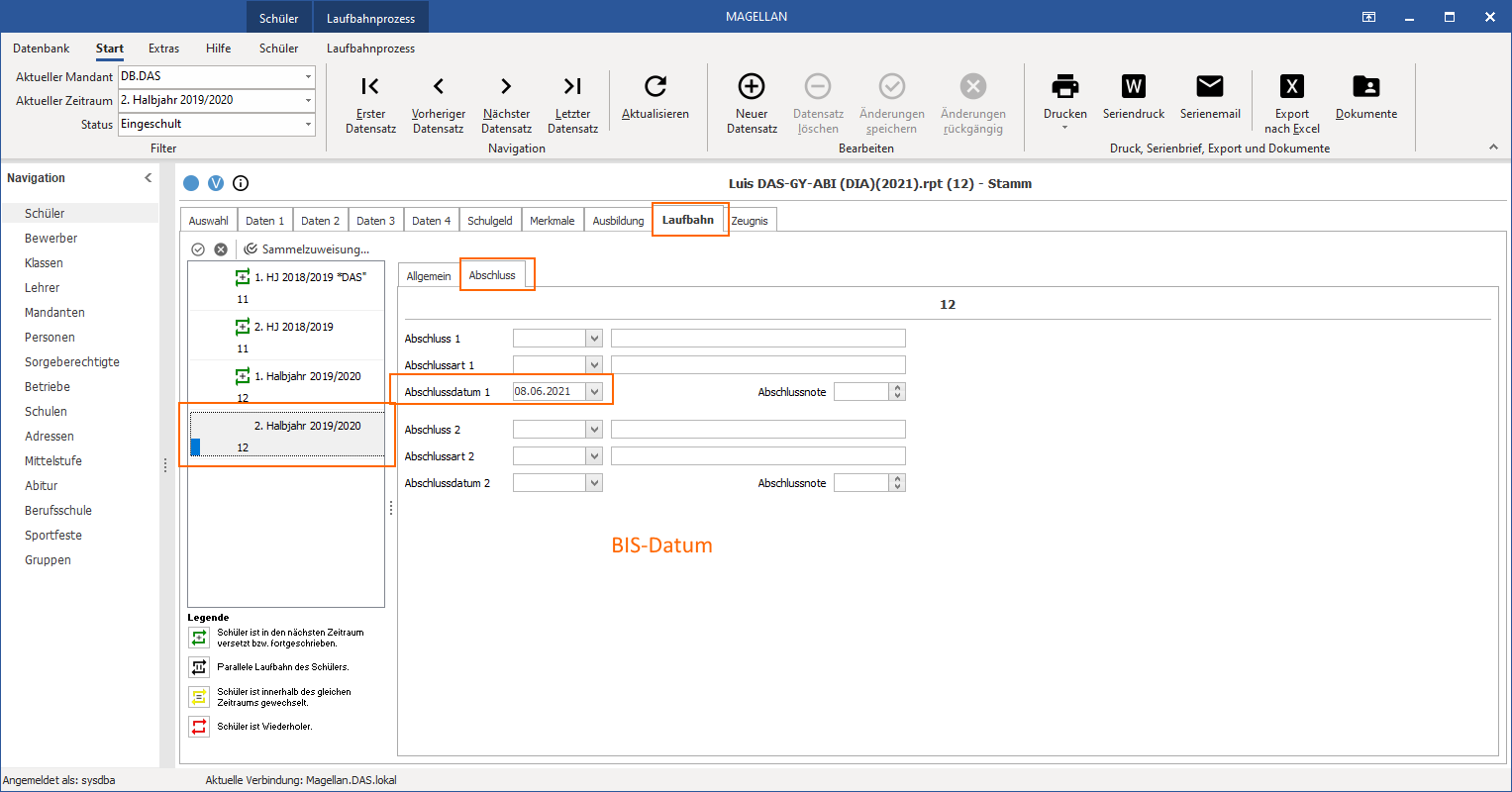Screen dimensions: 1512x792
Task: Create a Neuer Datensatz
Action: tap(752, 103)
